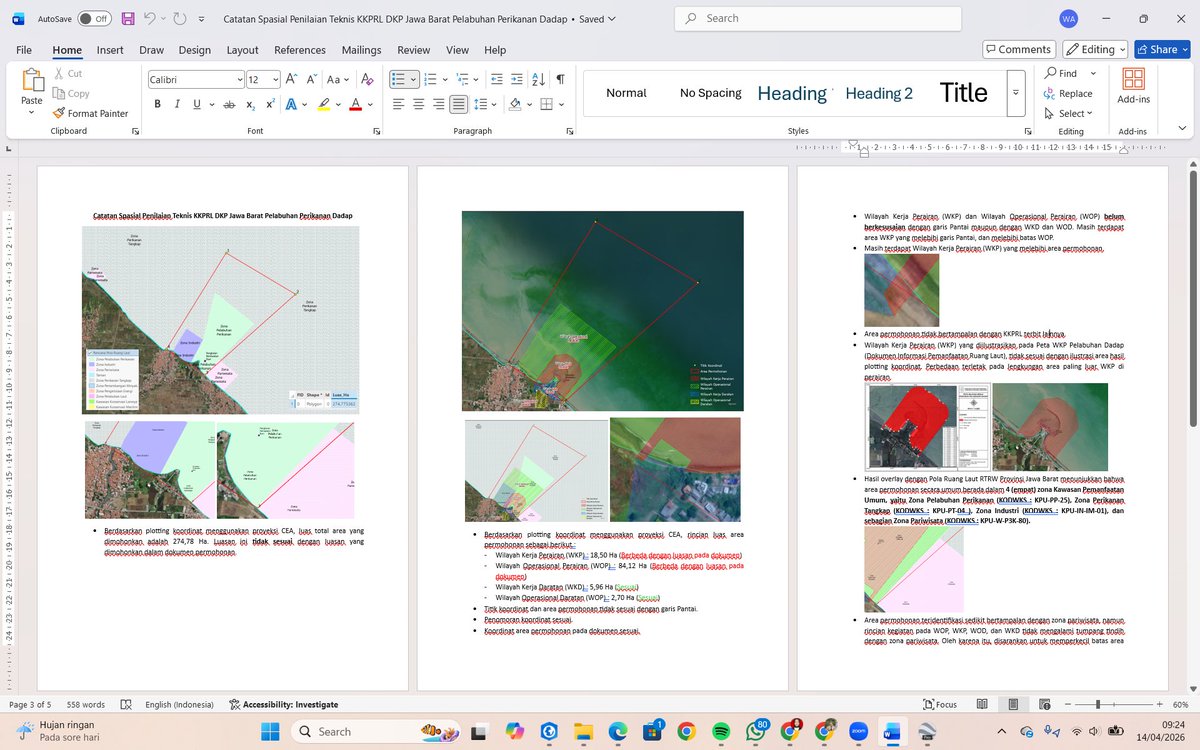Viewport: 1200px width, 750px height.
Task: Increase font size with grow icon
Action: tap(291, 79)
